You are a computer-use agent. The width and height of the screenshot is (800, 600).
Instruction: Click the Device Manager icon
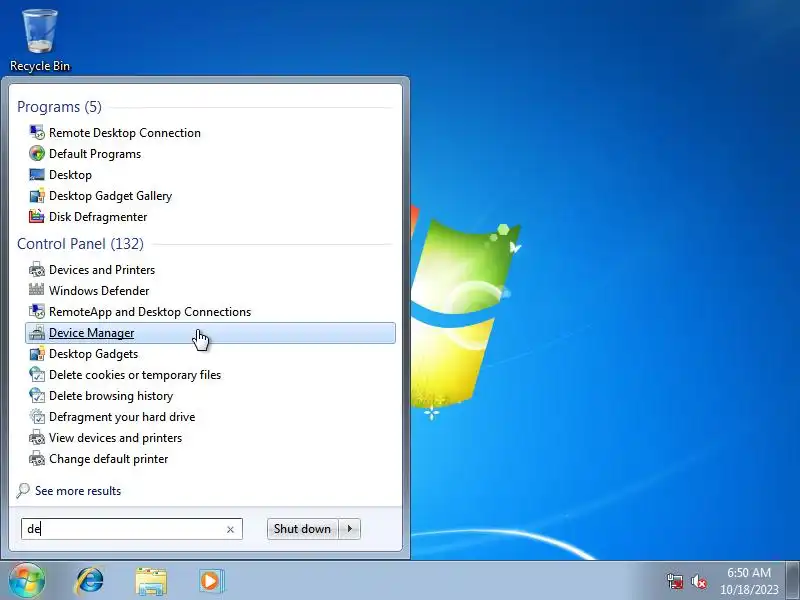[37, 333]
